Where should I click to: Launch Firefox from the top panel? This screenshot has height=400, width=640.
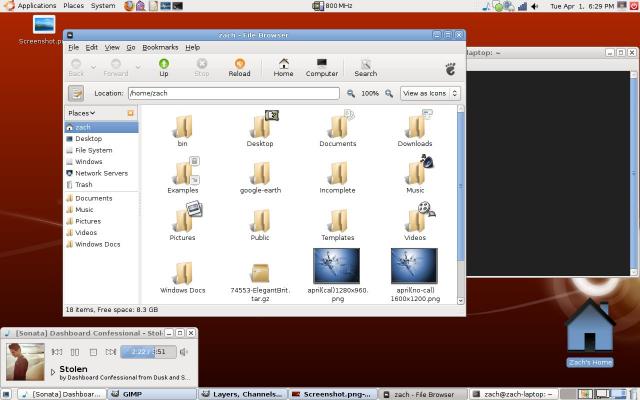[x=129, y=6]
